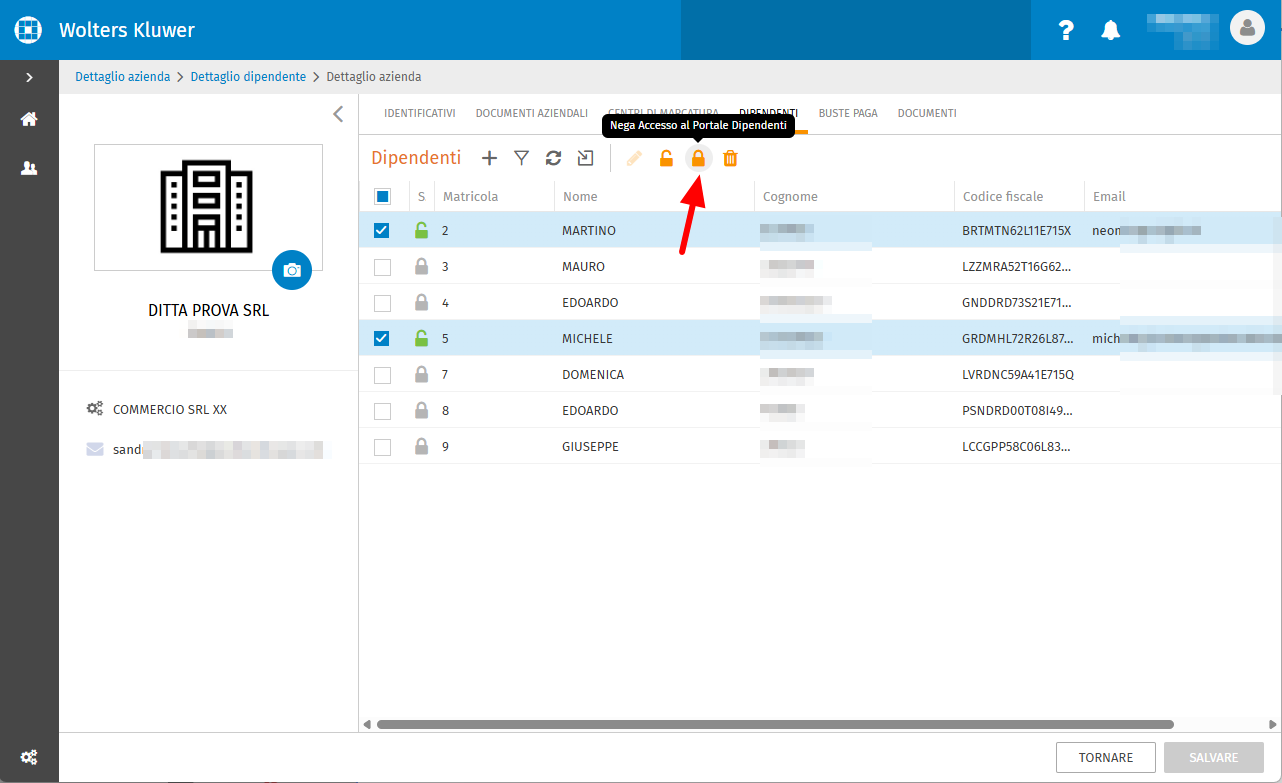The height and width of the screenshot is (783, 1282).
Task: Uncheck the checkbox for MARTINO
Action: [382, 231]
